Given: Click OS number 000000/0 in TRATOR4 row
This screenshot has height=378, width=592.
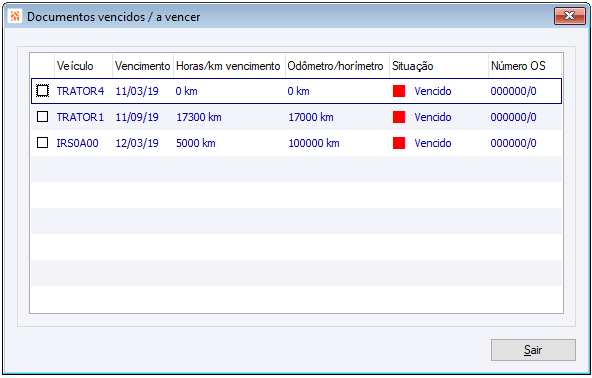Looking at the screenshot, I should click(513, 91).
